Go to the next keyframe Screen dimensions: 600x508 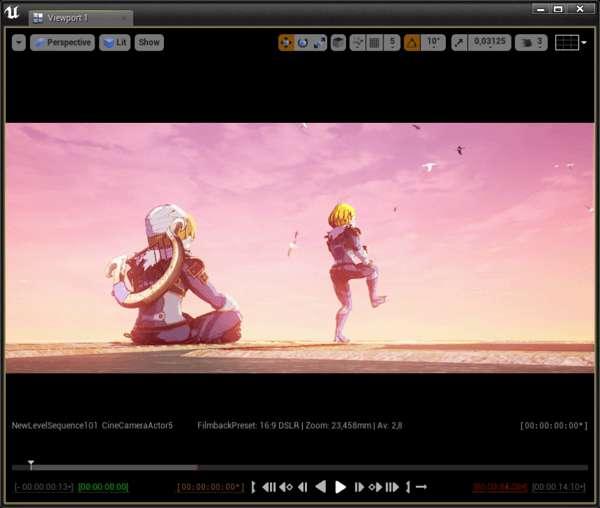pos(375,487)
